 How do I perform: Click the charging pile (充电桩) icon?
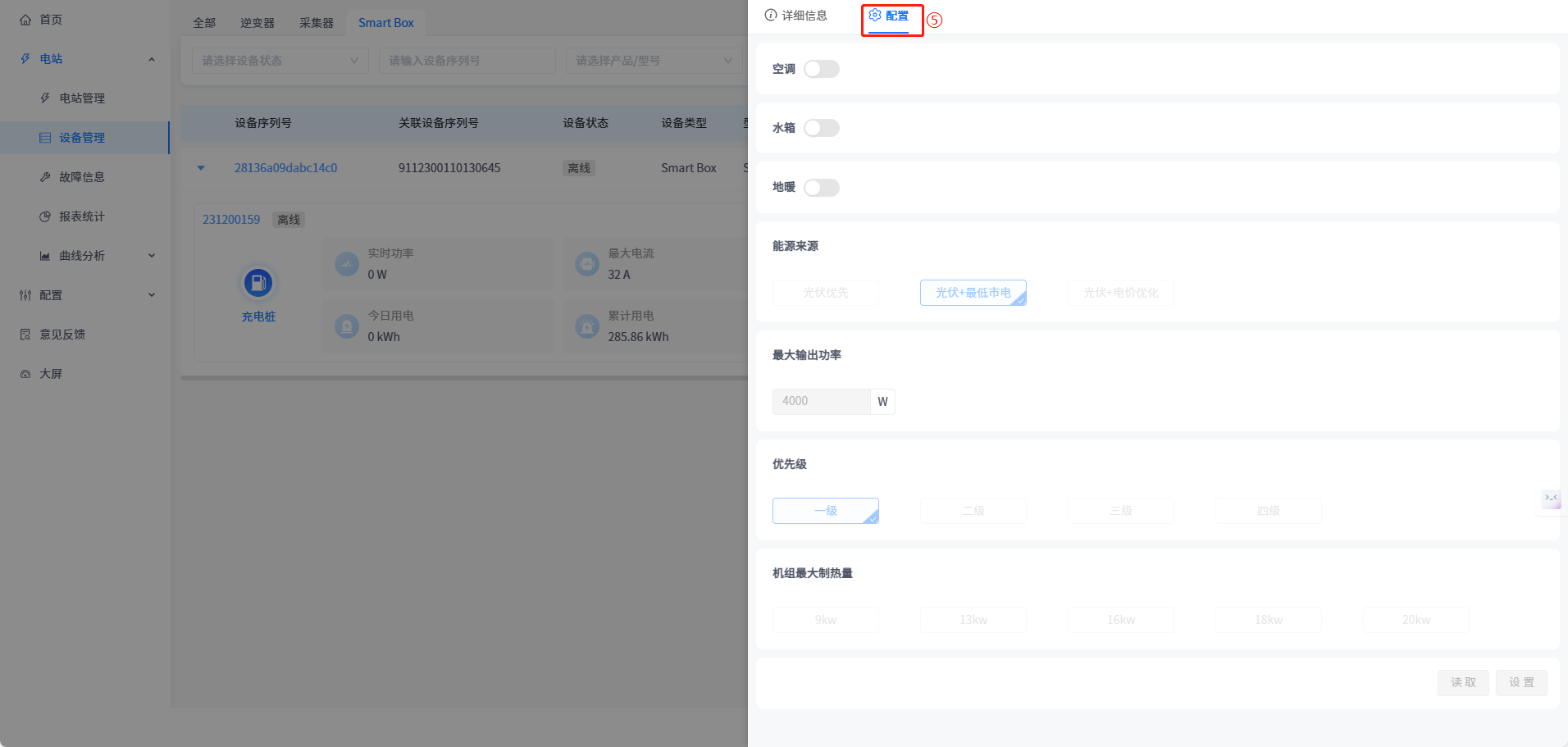click(258, 284)
